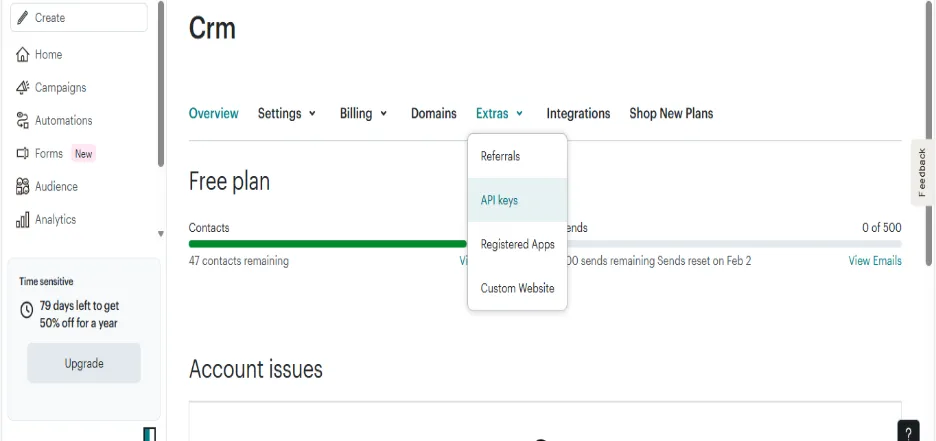936x441 pixels.
Task: Choose Registered Apps menu entry
Action: [518, 245]
